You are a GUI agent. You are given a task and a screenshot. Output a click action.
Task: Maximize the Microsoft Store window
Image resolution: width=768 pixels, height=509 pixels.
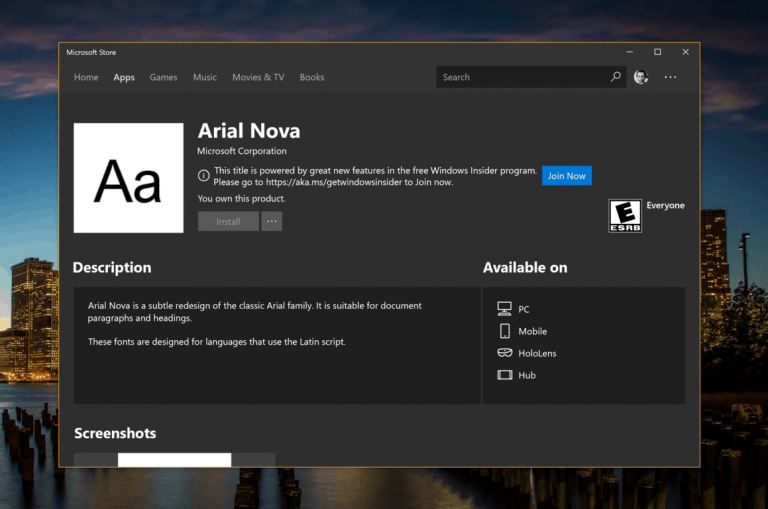pyautogui.click(x=657, y=52)
